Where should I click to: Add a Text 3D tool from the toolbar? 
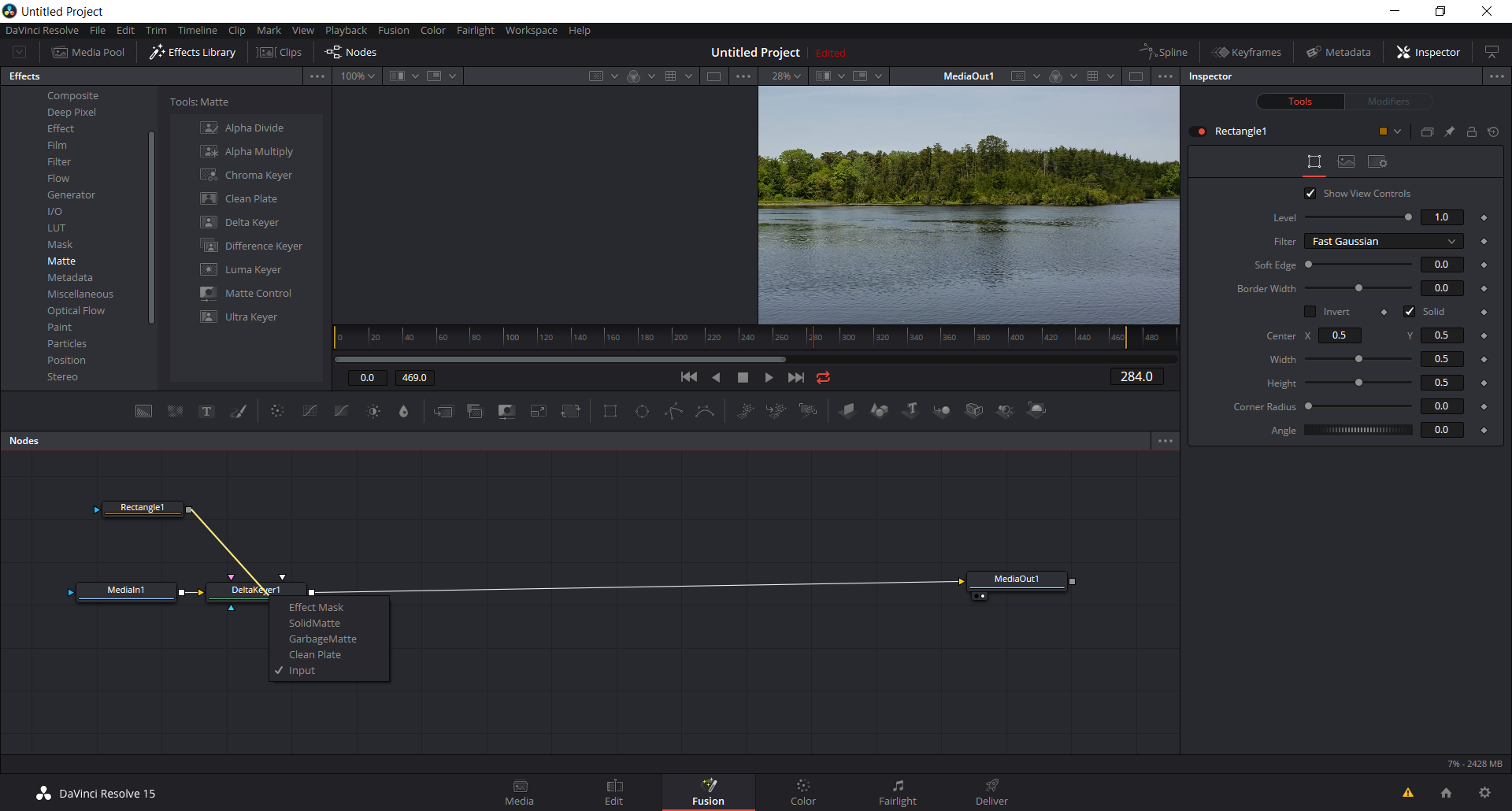911,410
